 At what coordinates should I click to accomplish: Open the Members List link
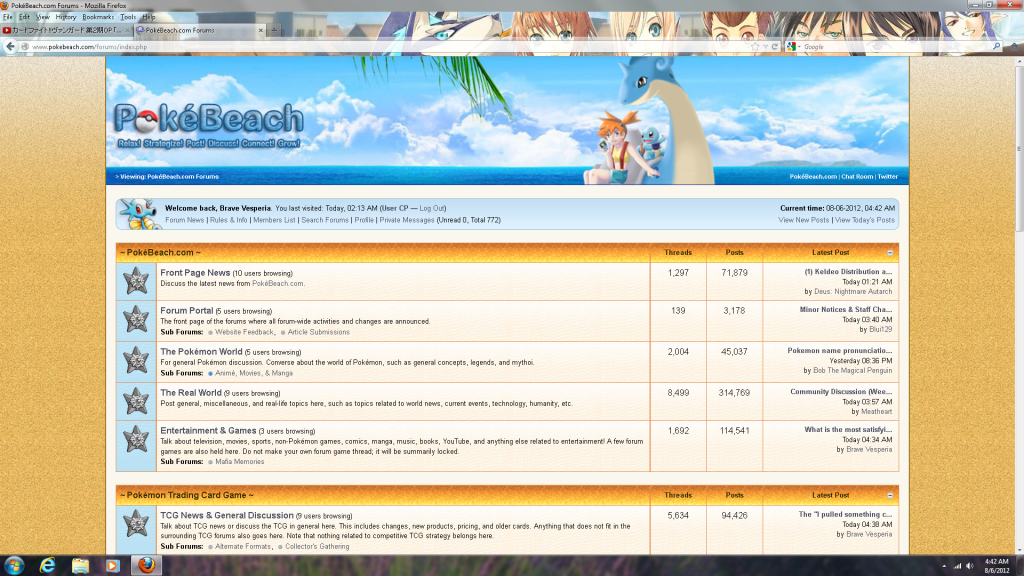(274, 220)
